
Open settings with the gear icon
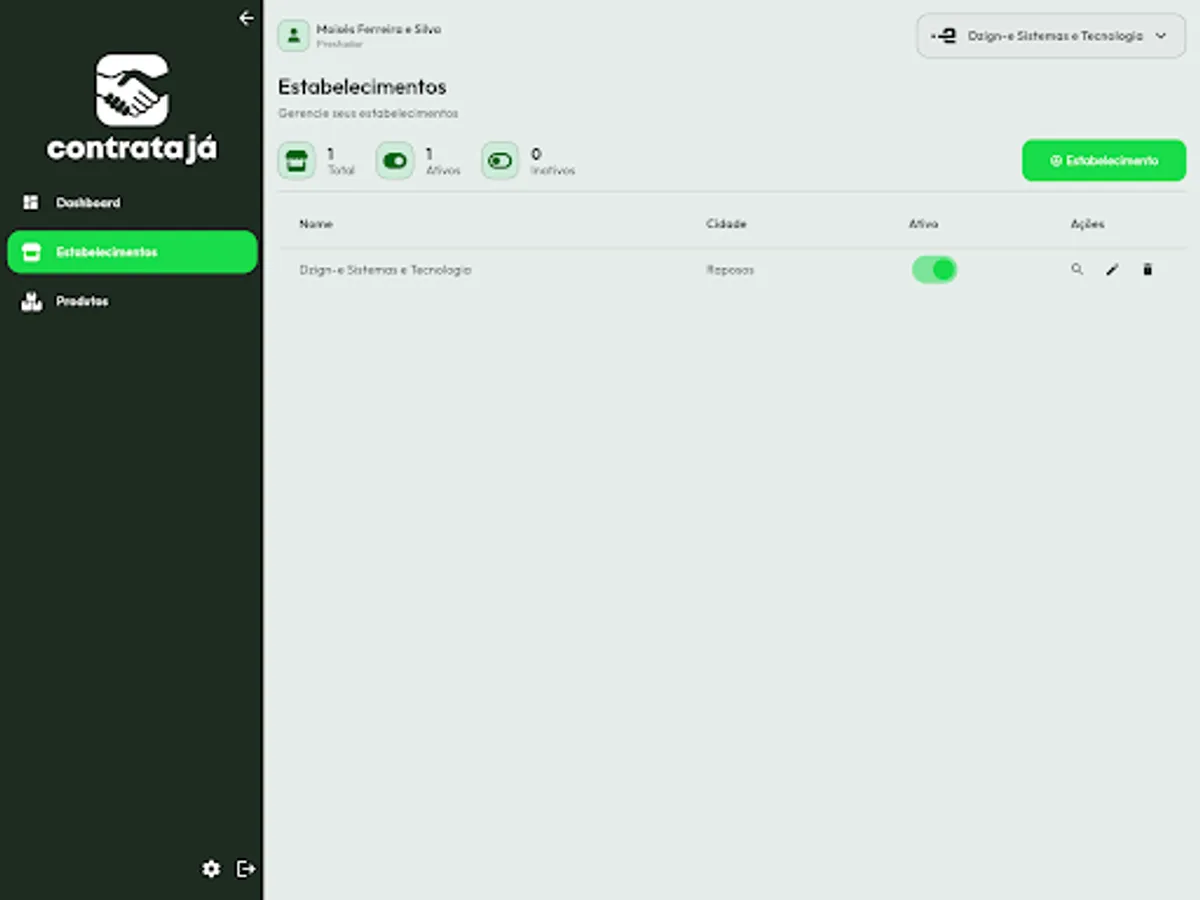[x=211, y=869]
